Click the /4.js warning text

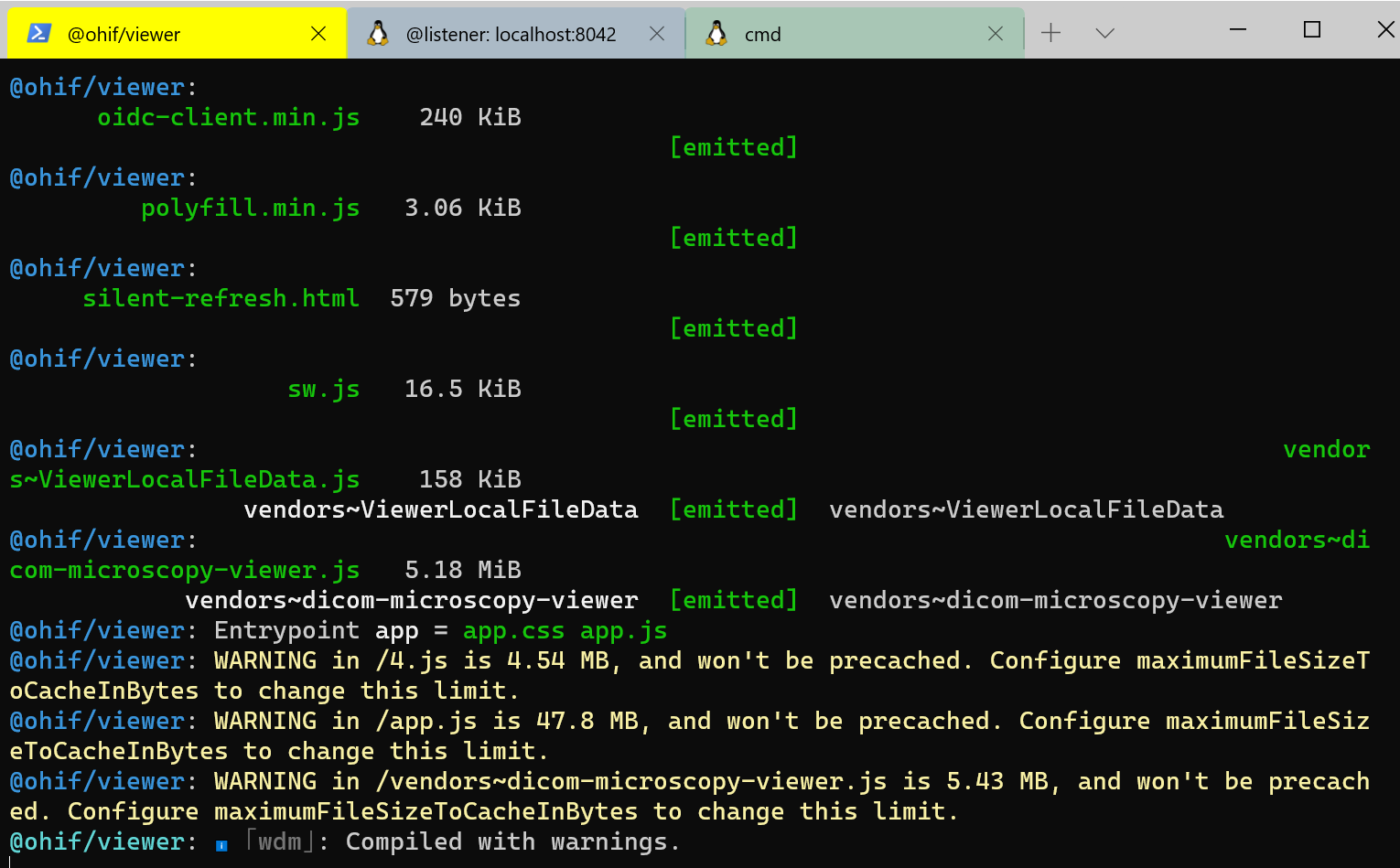click(x=690, y=675)
